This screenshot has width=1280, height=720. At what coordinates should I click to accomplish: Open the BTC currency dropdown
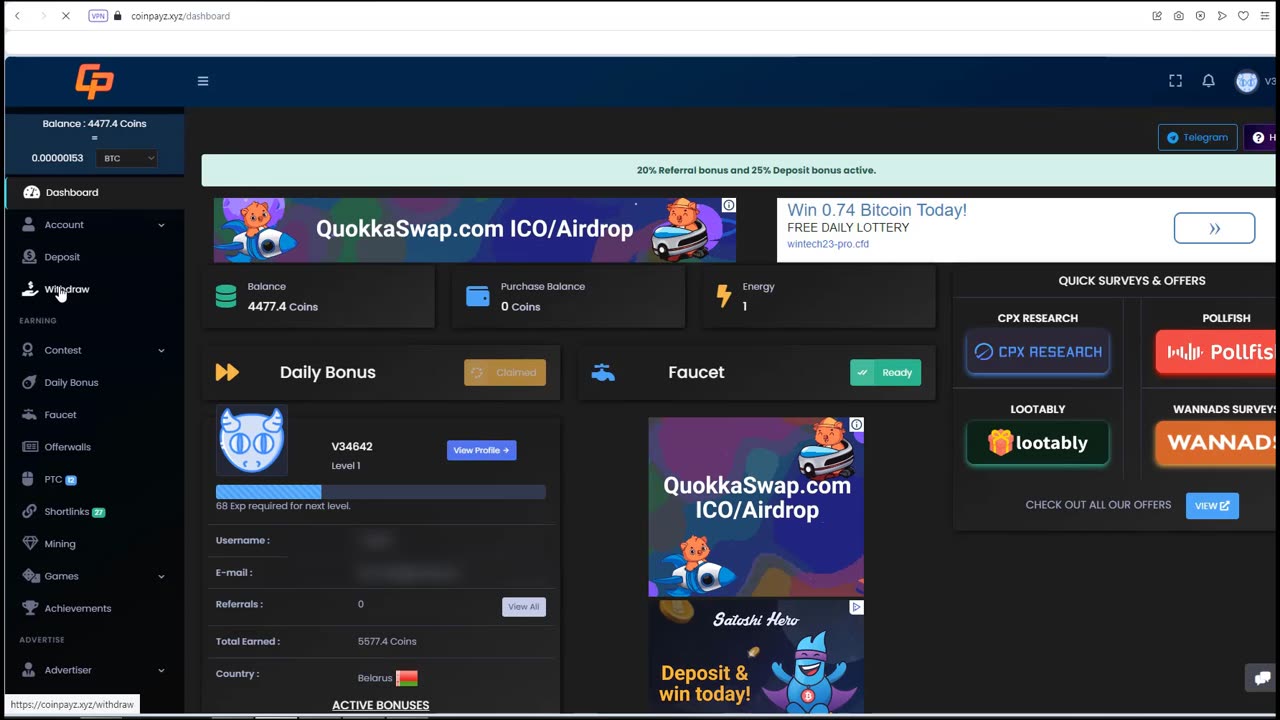click(126, 158)
